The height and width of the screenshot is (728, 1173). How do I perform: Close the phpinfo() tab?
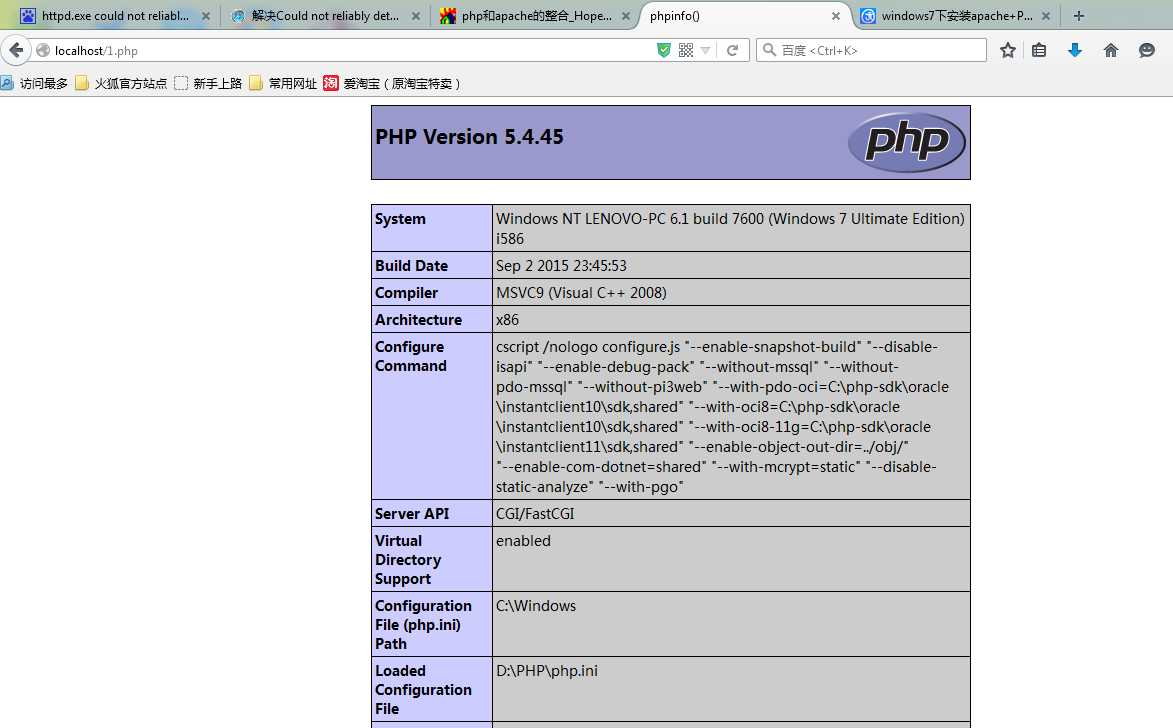(x=836, y=16)
